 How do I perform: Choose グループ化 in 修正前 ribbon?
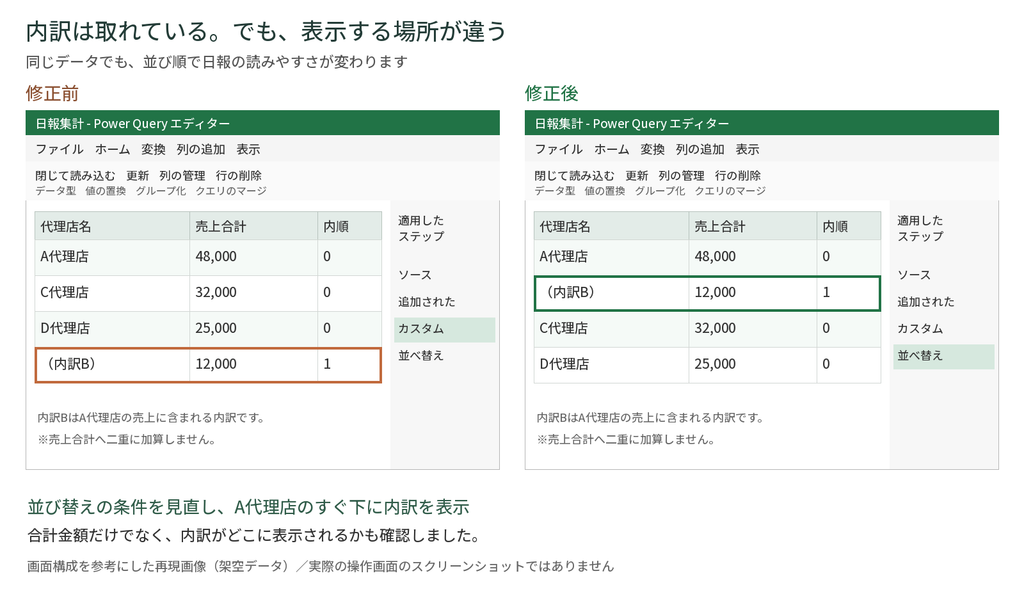(161, 191)
